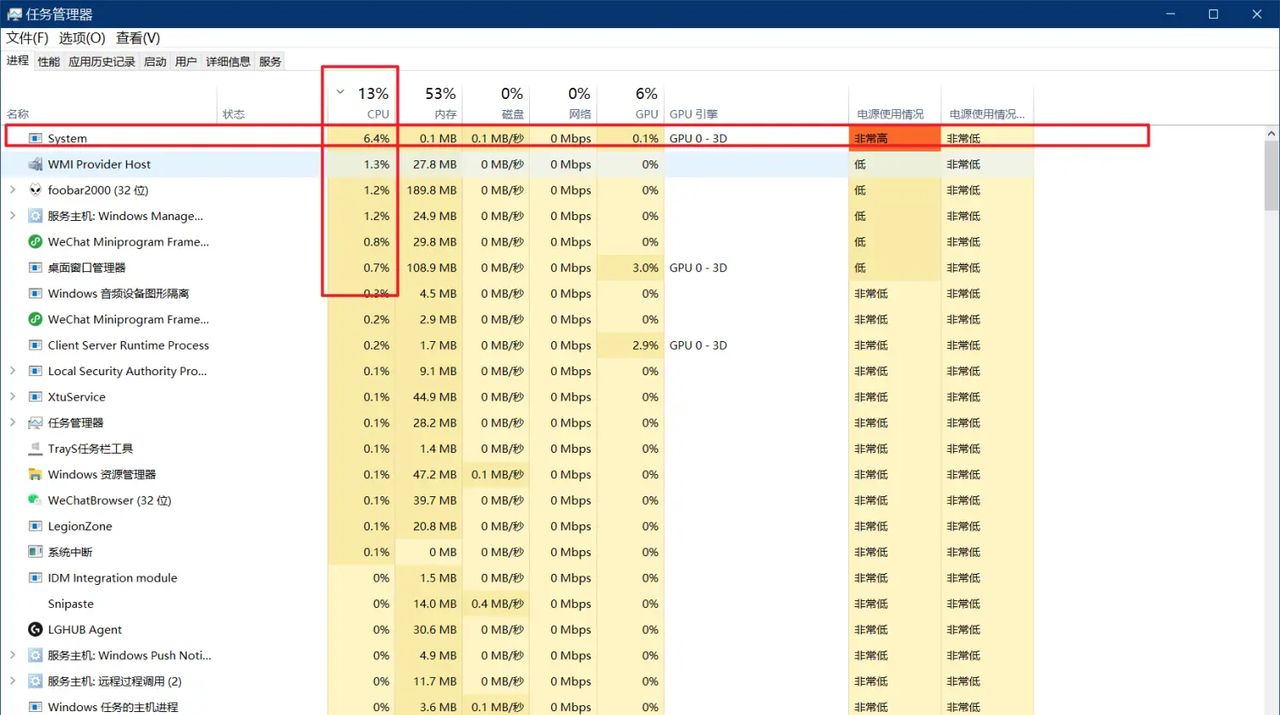Screen dimensions: 1280x715
Task: Click the Task Manager title bar icon
Action: tap(13, 14)
